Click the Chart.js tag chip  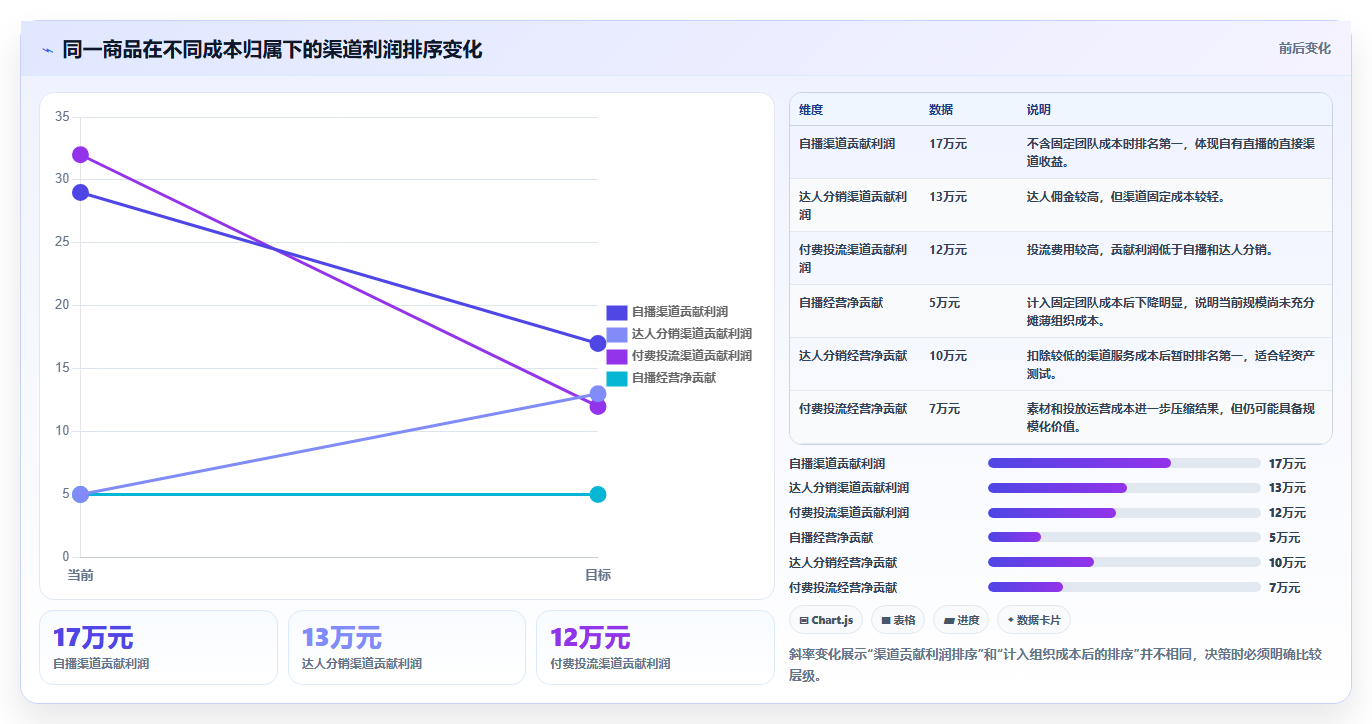826,620
